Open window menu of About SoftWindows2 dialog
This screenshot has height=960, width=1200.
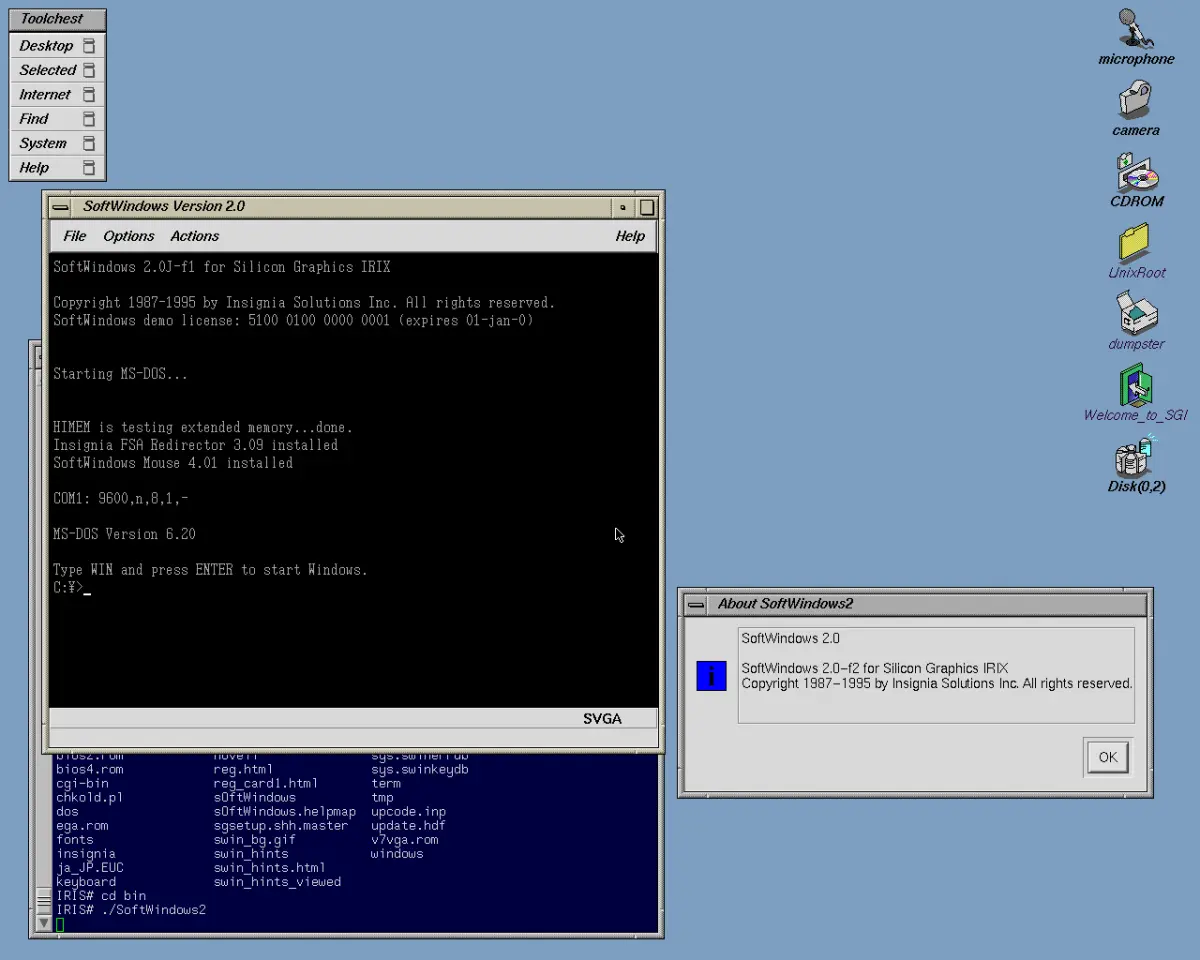[697, 604]
